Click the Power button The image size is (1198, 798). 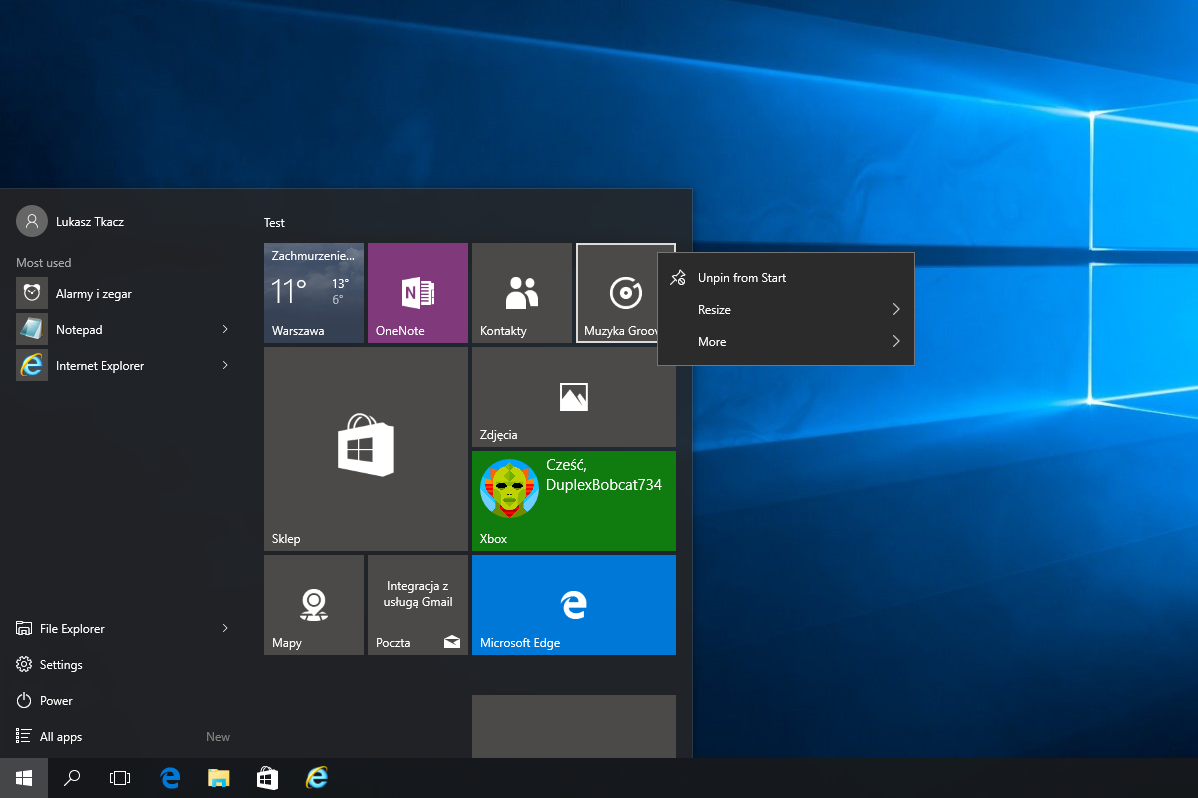(x=56, y=701)
